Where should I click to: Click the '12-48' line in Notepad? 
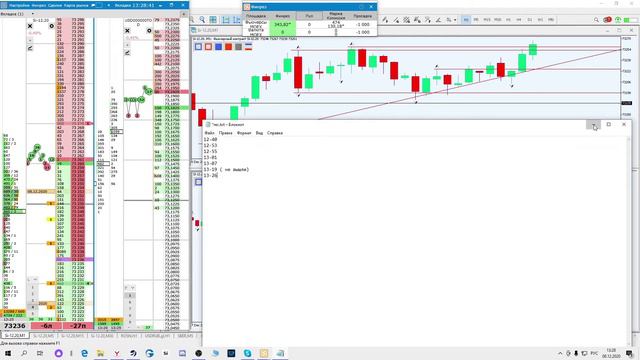click(210, 139)
